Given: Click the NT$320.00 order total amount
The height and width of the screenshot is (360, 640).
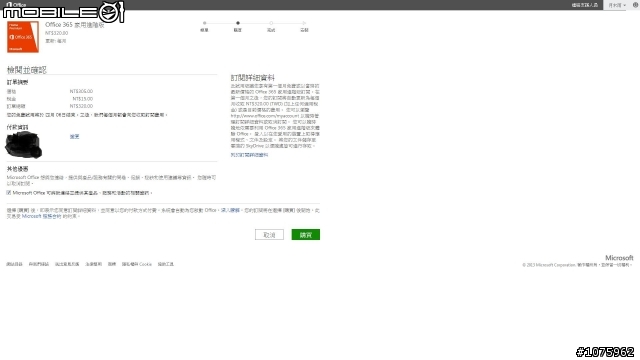Looking at the screenshot, I should pos(81,106).
